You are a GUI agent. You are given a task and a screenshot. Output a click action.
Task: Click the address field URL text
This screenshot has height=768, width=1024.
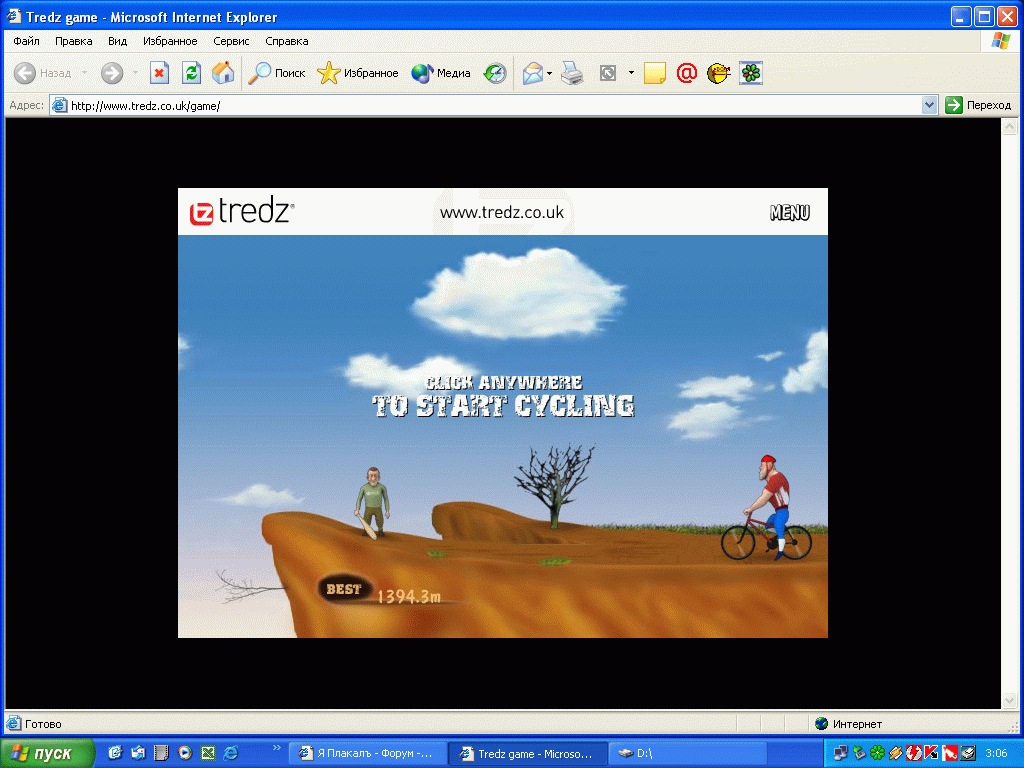(145, 106)
